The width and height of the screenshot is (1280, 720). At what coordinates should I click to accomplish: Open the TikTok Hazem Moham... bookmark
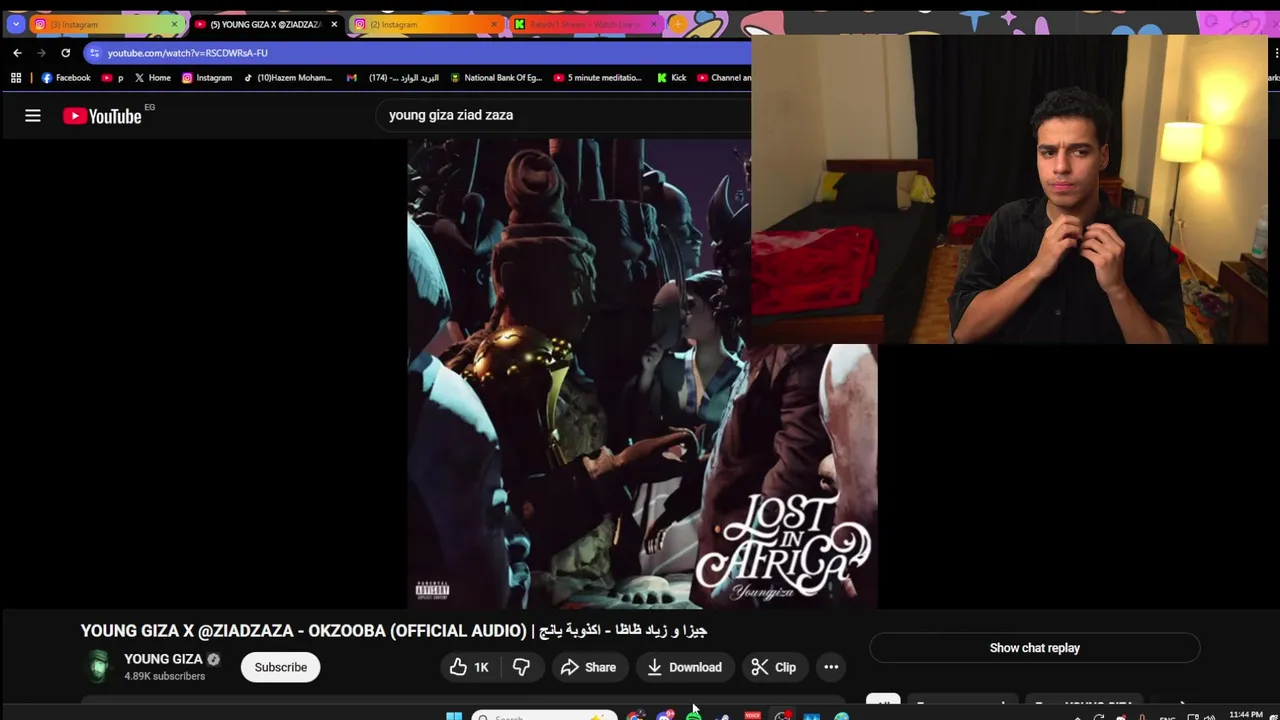287,78
